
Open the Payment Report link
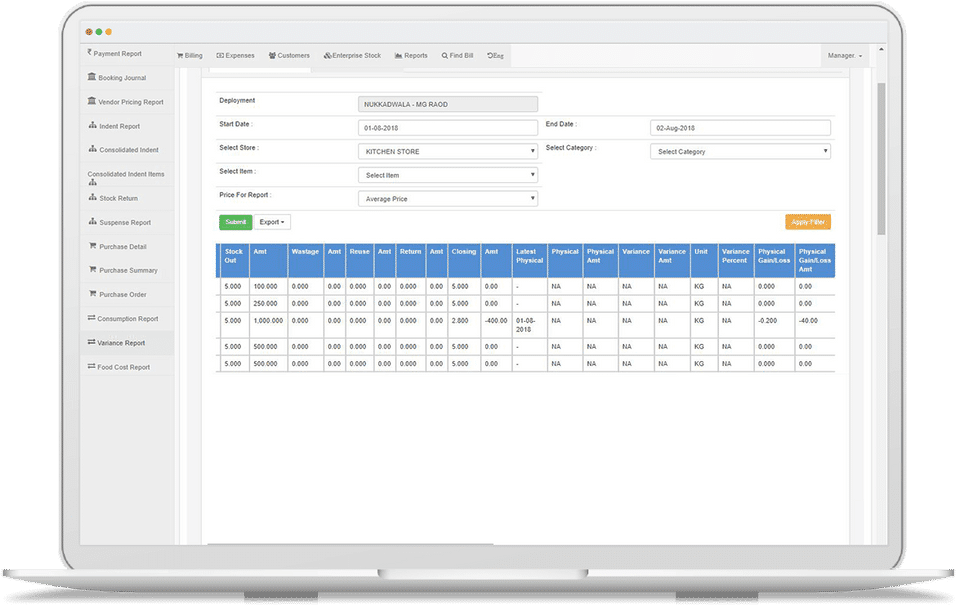(x=118, y=54)
